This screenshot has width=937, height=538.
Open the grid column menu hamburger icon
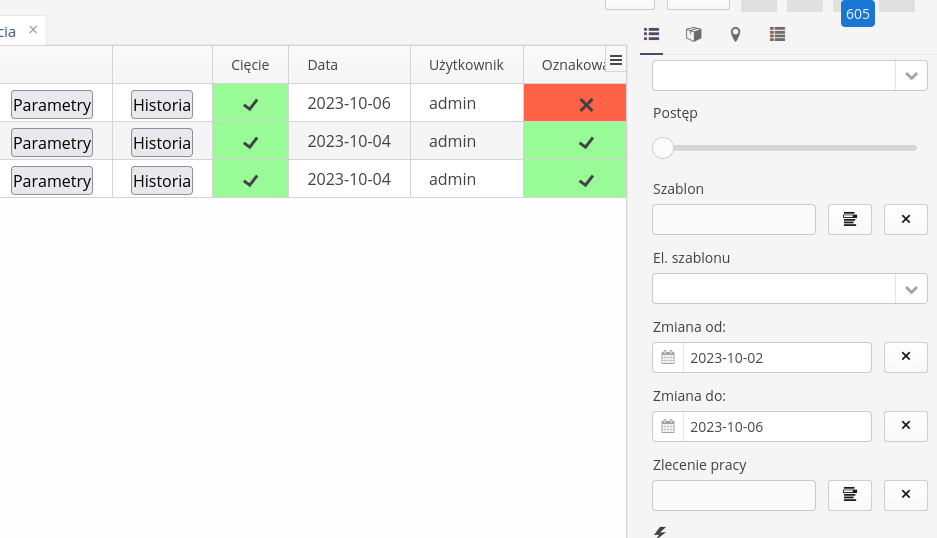[616, 60]
